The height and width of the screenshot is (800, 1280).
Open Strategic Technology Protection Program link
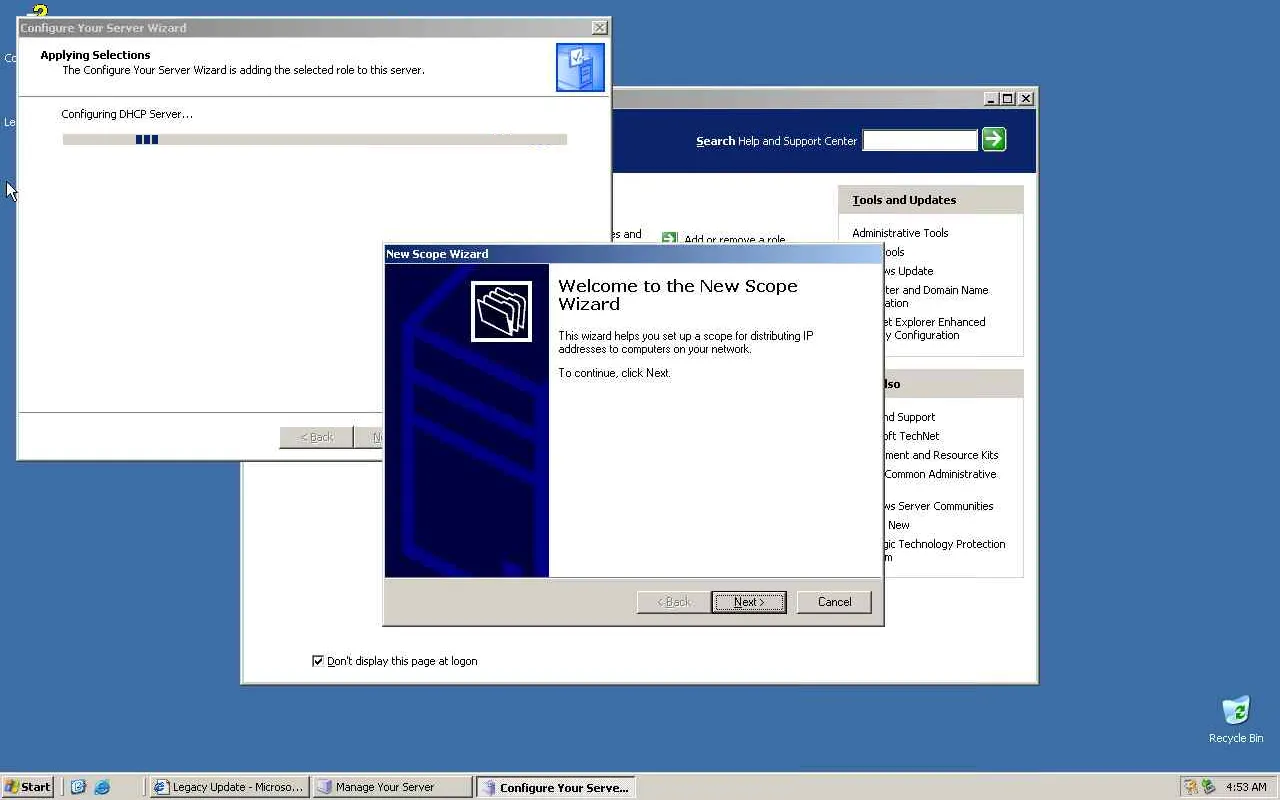945,550
